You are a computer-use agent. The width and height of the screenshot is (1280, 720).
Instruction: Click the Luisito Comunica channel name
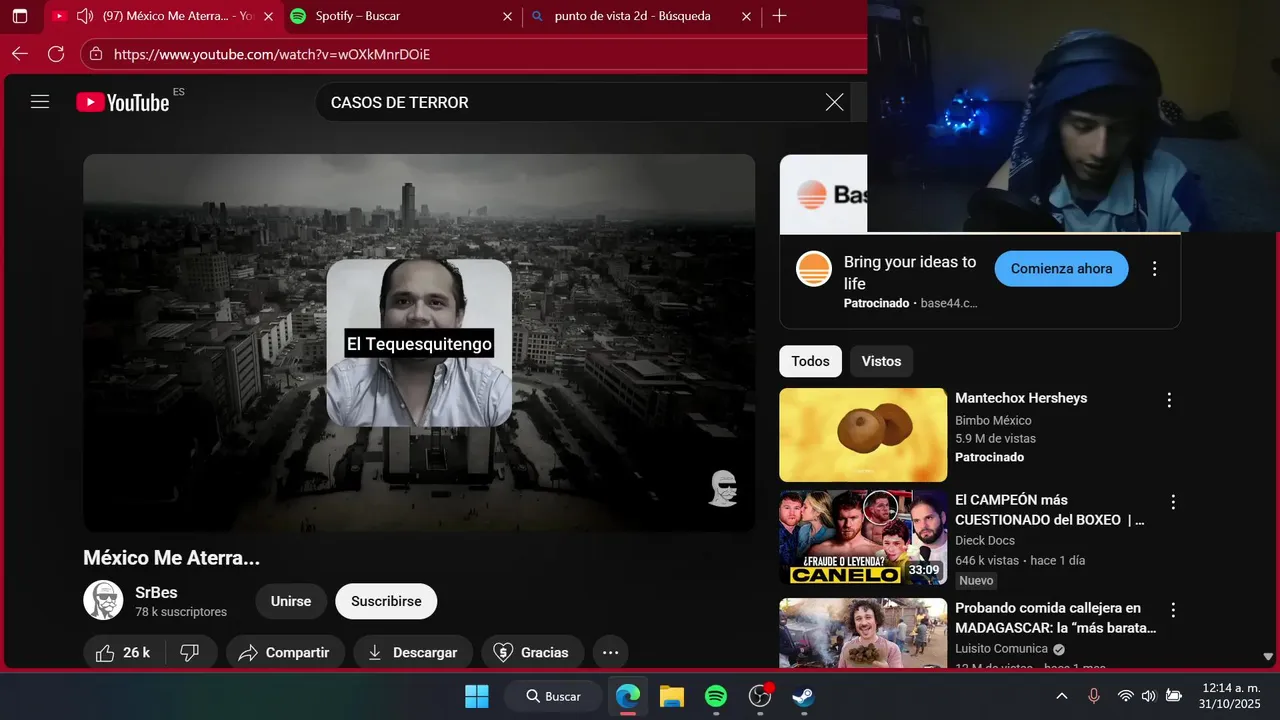1001,649
